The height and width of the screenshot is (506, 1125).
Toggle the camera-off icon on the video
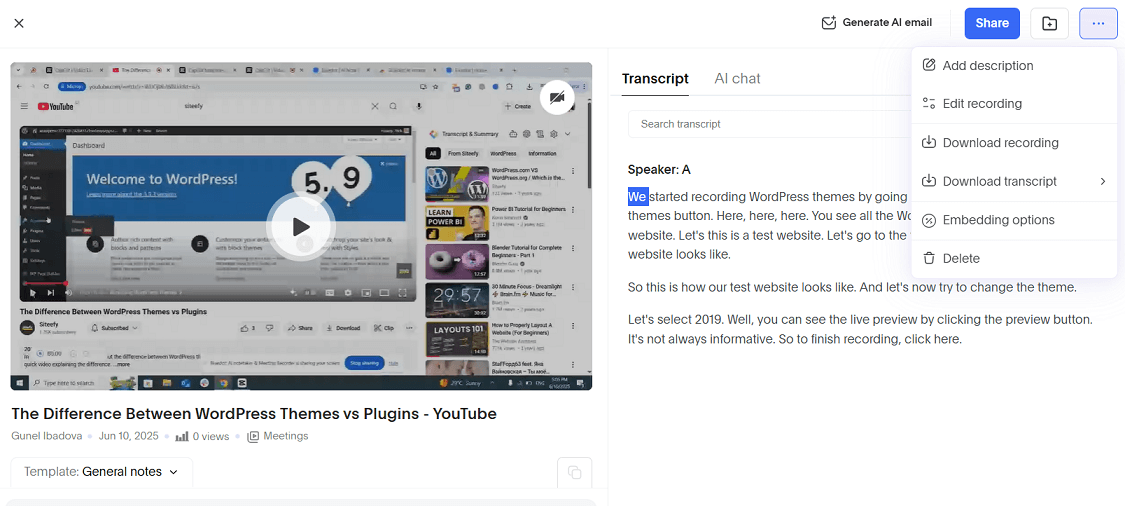pos(557,97)
